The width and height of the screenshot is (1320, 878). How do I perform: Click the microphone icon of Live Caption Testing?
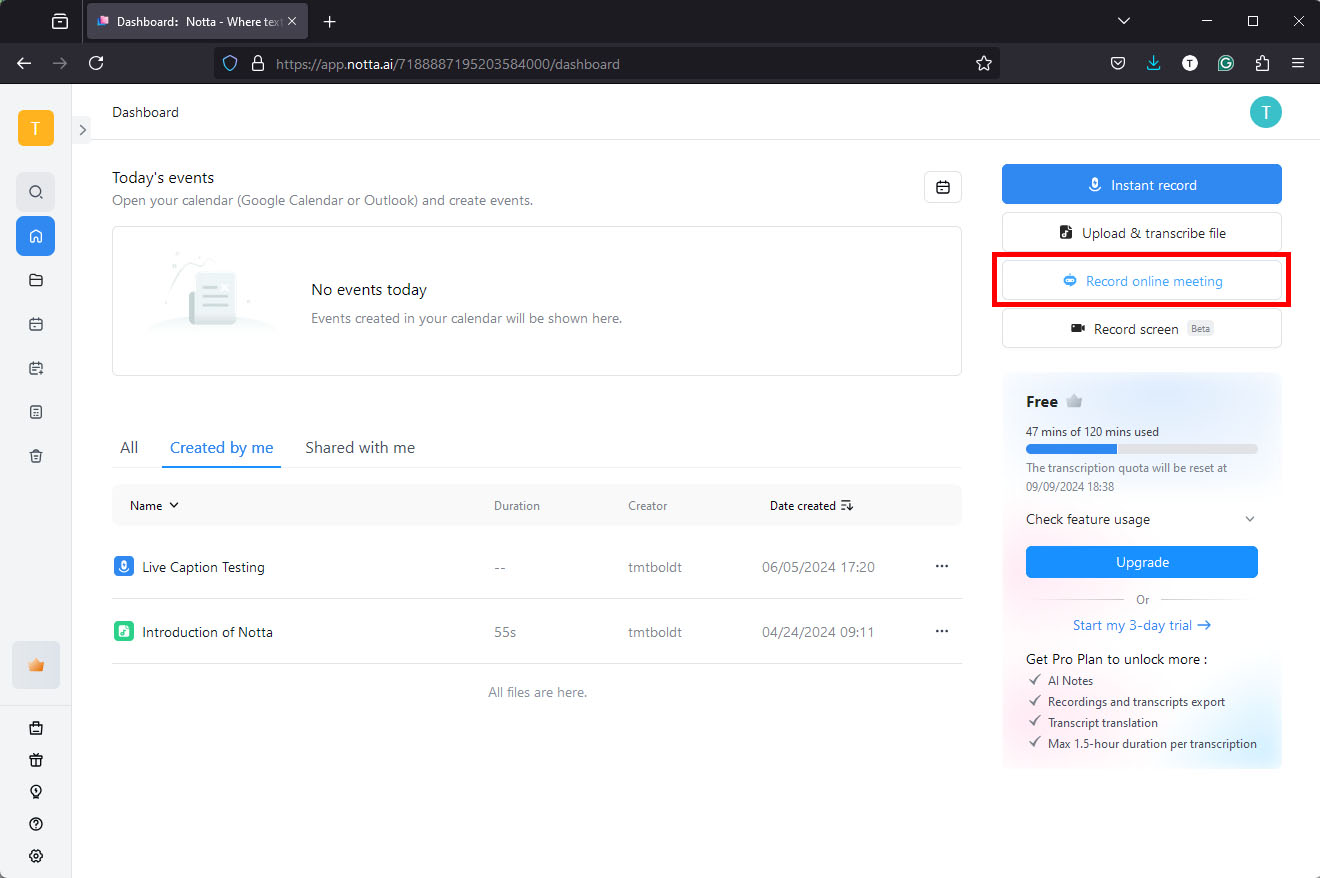124,567
